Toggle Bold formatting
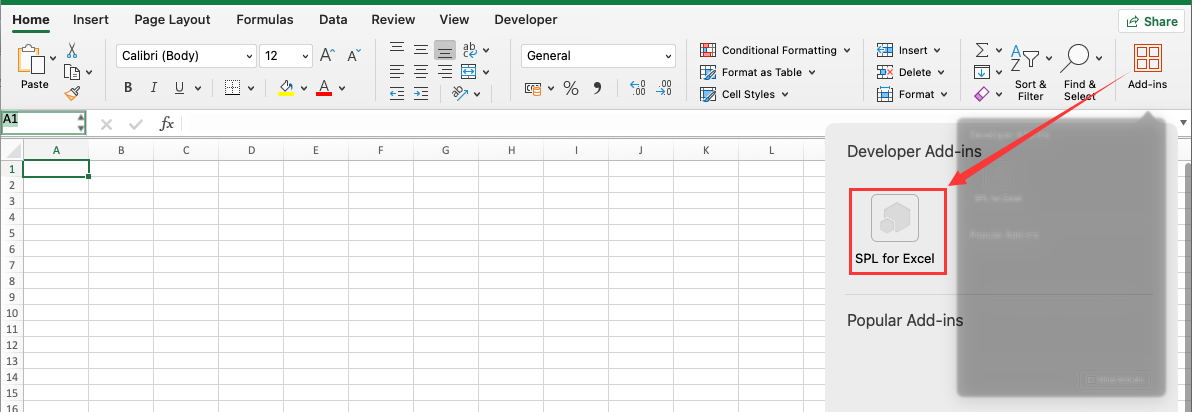The image size is (1192, 412). (x=128, y=87)
